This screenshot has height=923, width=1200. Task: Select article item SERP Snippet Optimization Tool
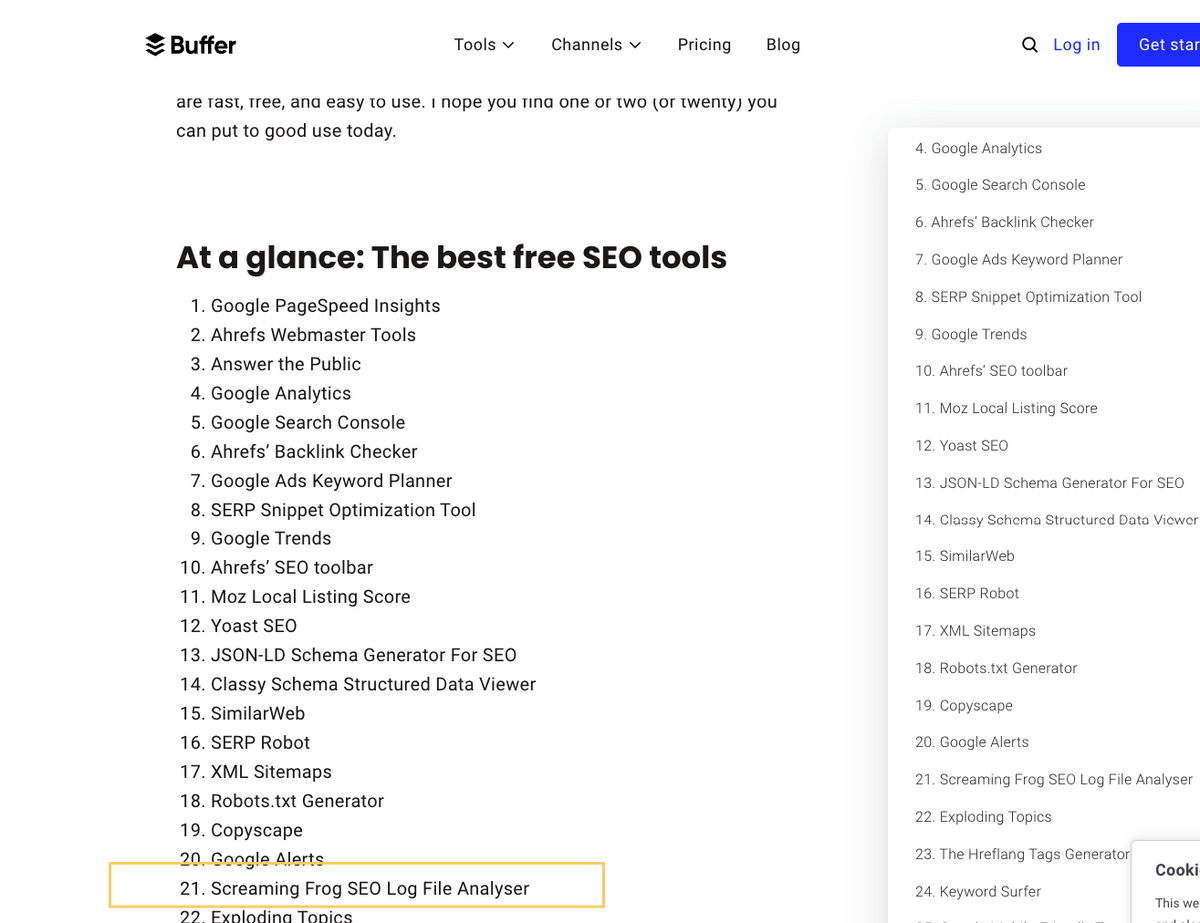point(343,510)
